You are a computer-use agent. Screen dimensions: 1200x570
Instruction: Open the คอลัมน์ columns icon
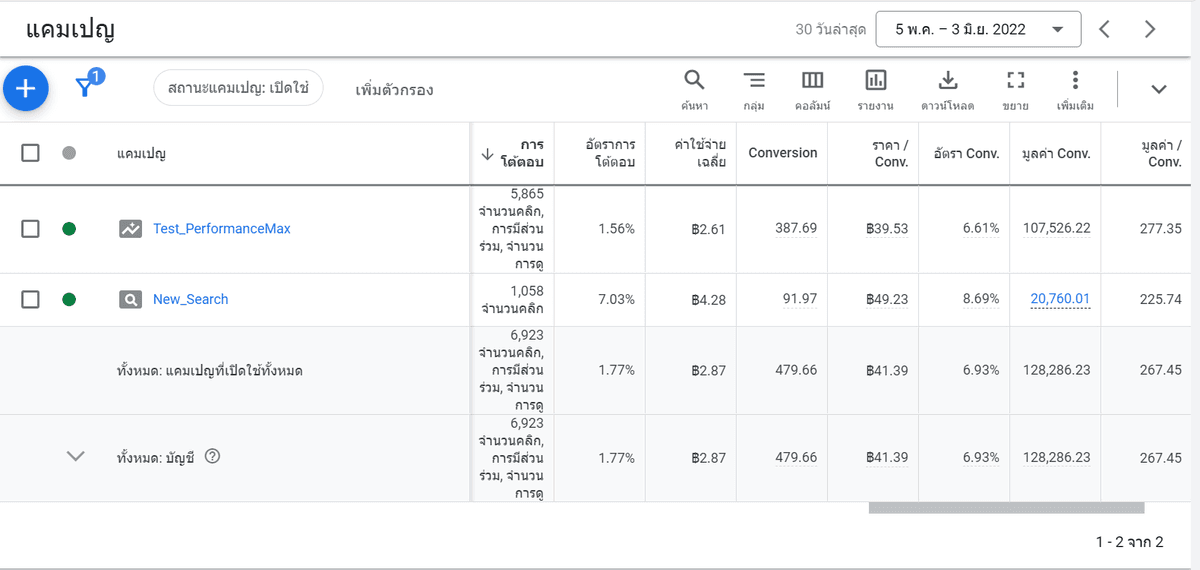tap(813, 80)
